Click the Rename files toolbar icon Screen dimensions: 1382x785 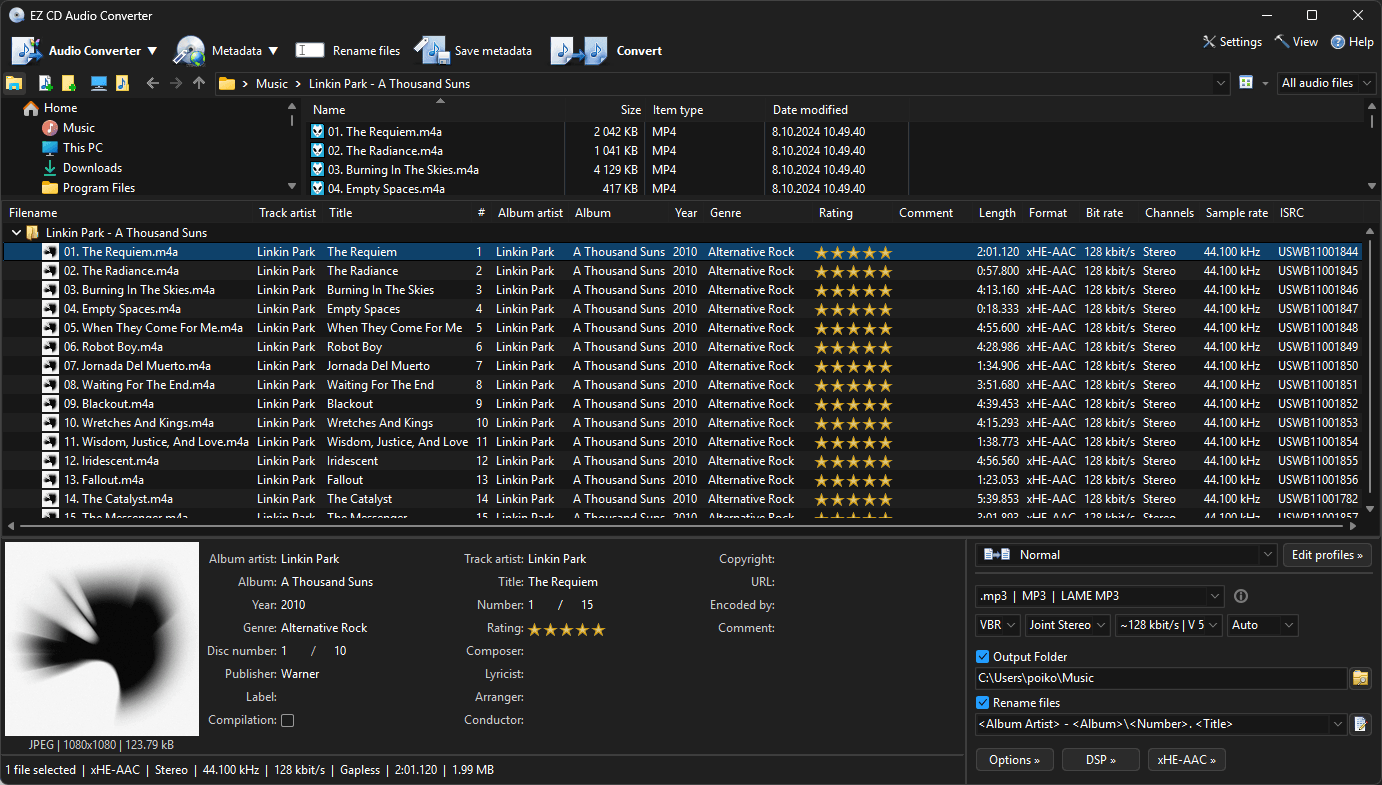310,50
